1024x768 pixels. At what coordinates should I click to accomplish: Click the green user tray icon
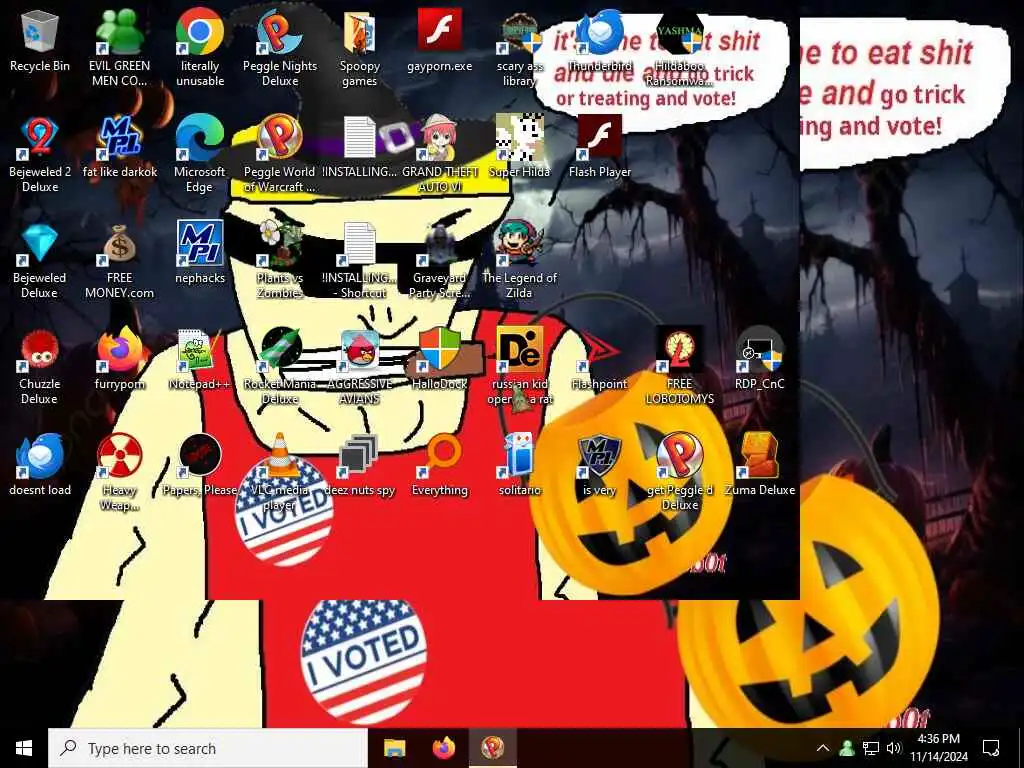click(847, 748)
